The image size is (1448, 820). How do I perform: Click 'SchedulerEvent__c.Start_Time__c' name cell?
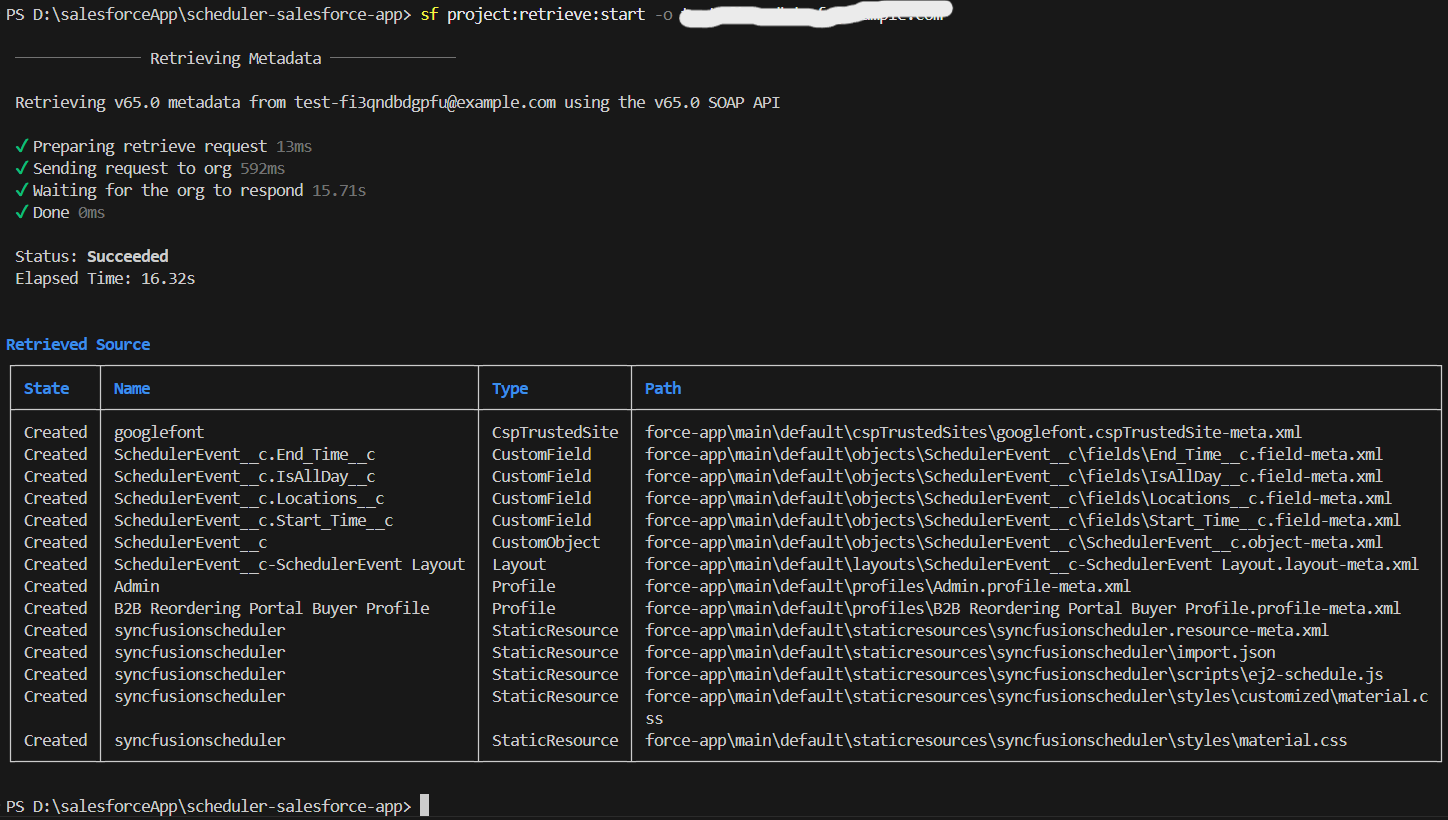pos(254,520)
